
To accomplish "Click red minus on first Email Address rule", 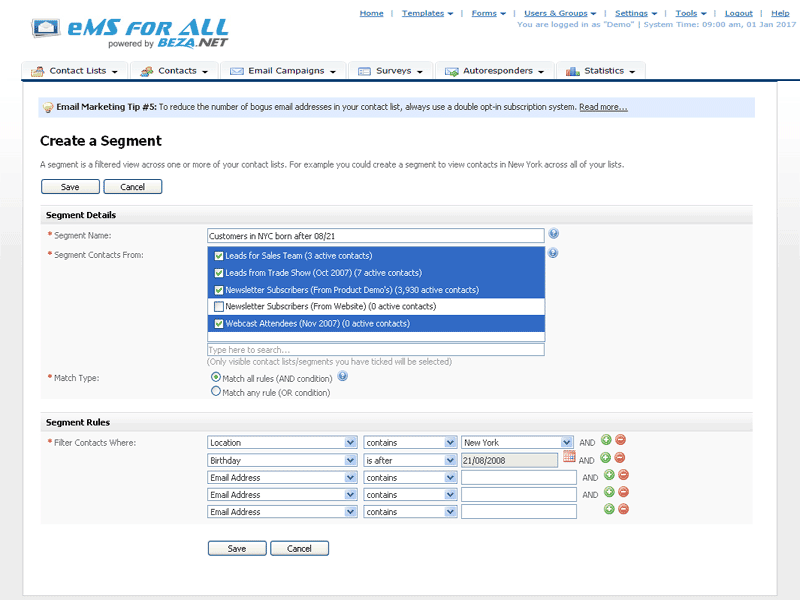I will pyautogui.click(x=623, y=475).
